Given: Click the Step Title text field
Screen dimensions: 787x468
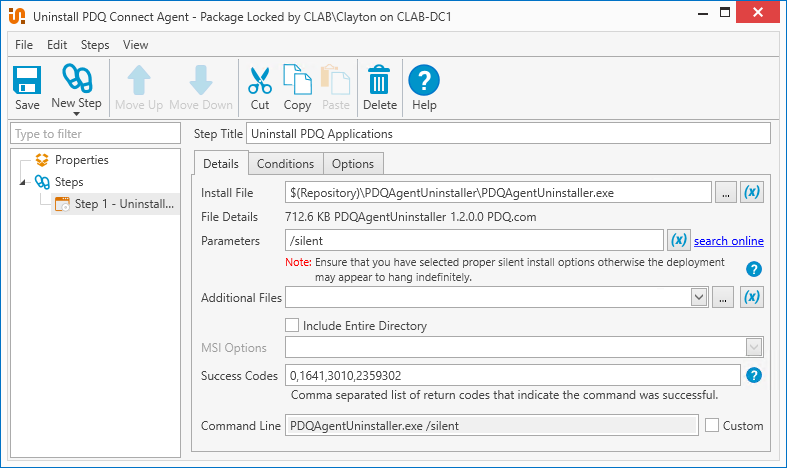Looking at the screenshot, I should pyautogui.click(x=508, y=134).
